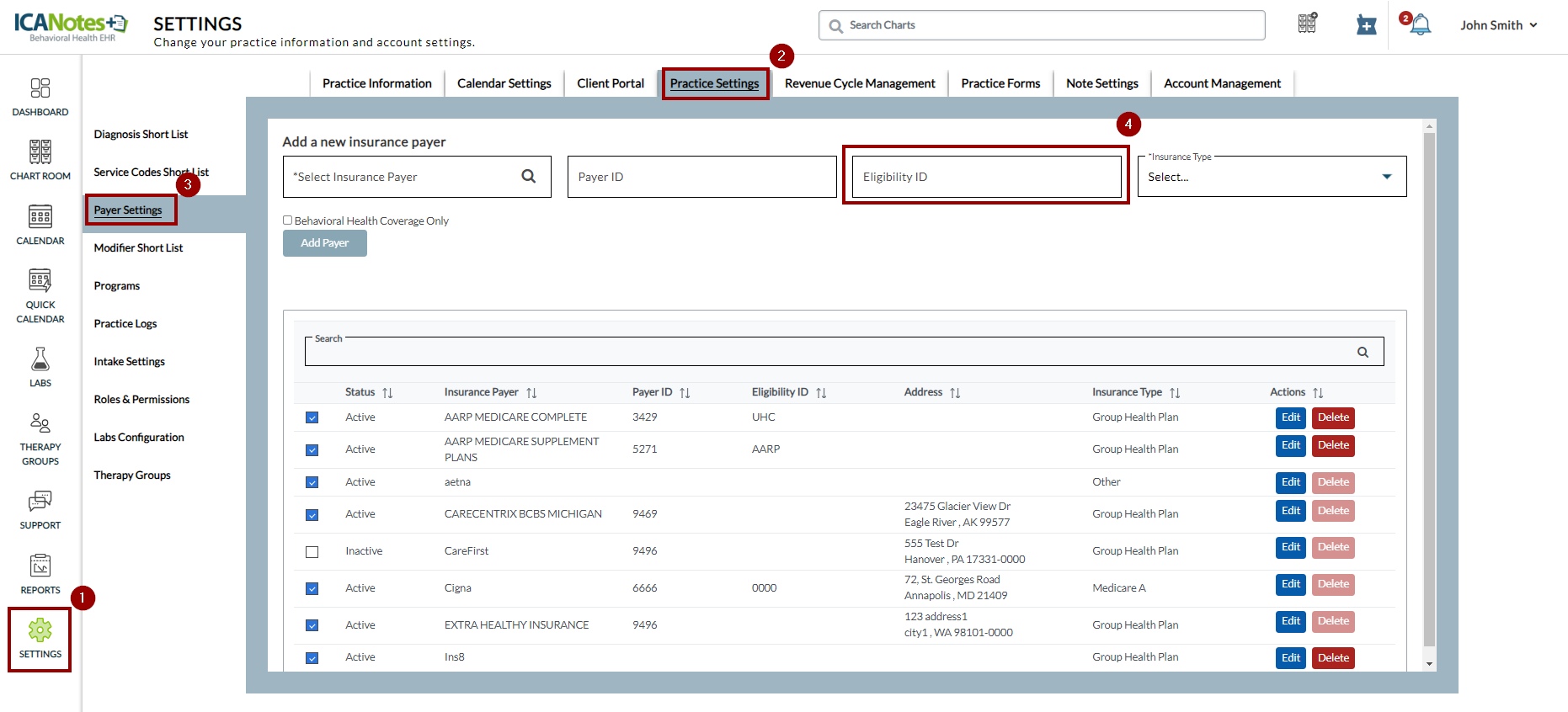
Task: Click the payer list vertical scrollbar
Action: click(1429, 387)
